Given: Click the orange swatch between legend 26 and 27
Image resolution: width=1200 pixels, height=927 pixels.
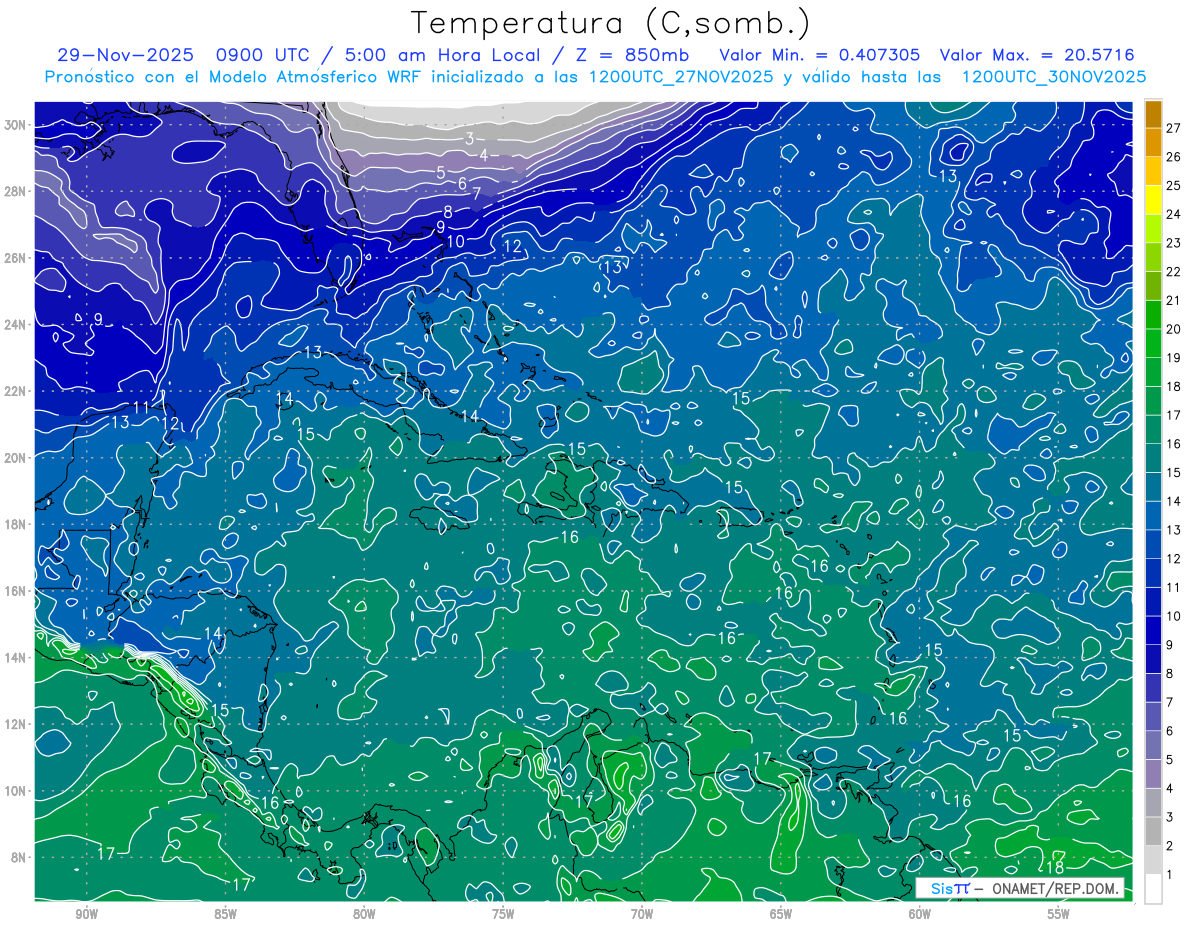Looking at the screenshot, I should click(x=1153, y=143).
